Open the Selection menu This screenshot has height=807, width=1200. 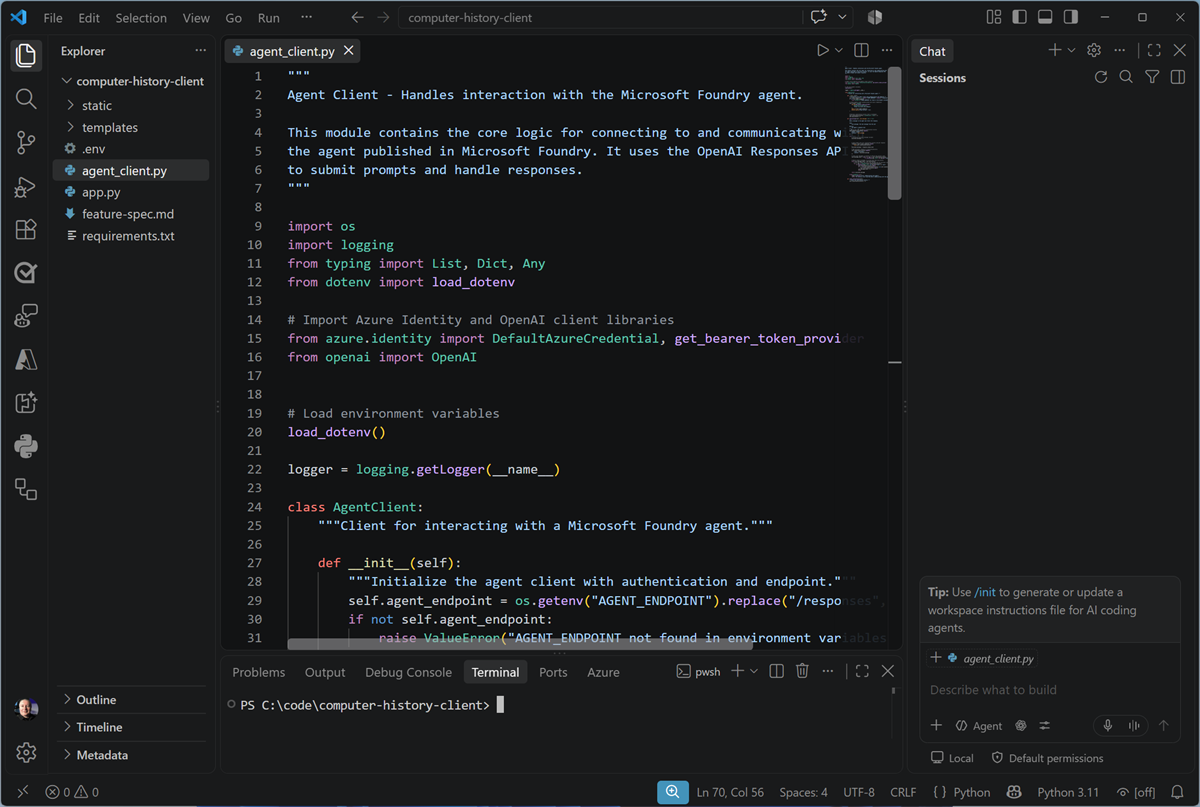(141, 18)
